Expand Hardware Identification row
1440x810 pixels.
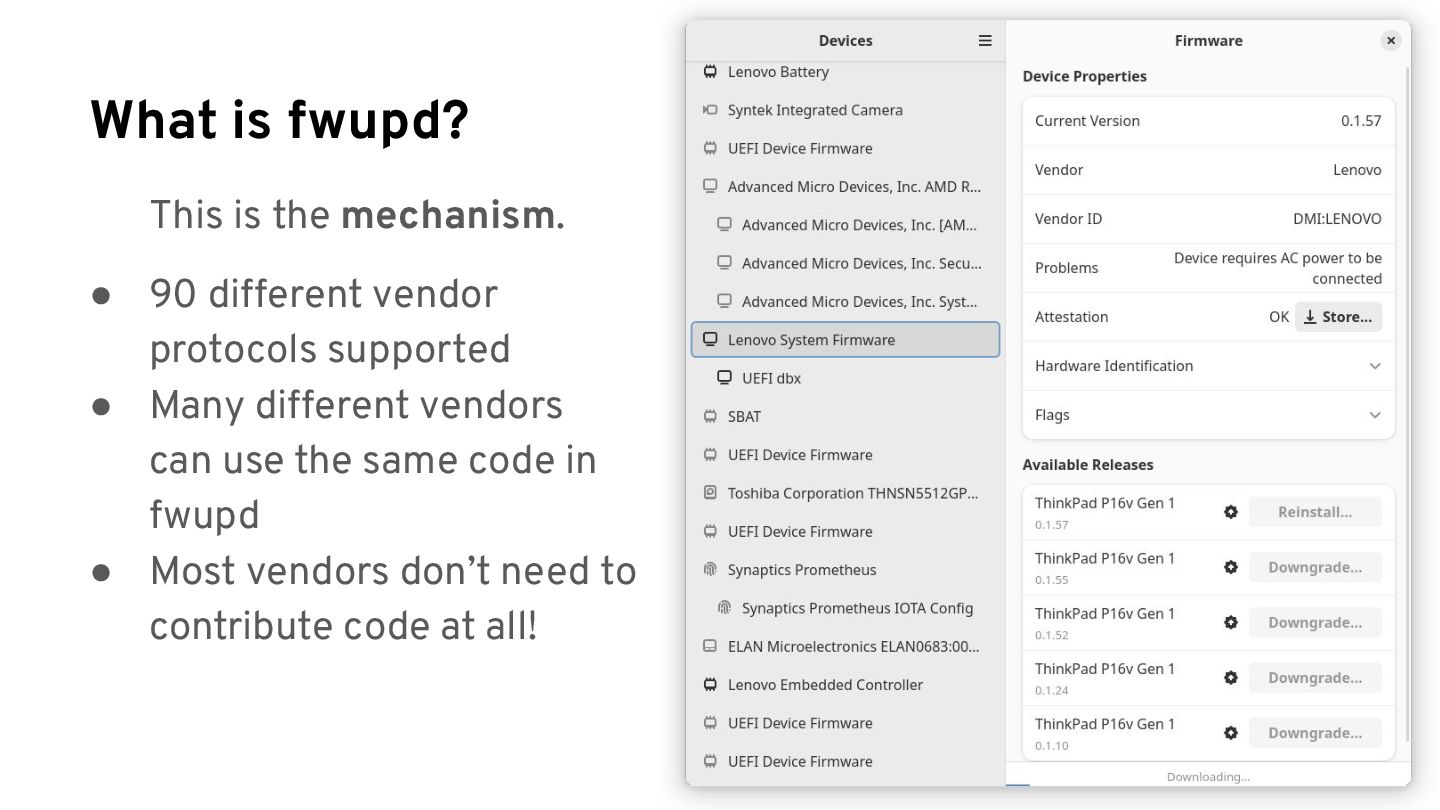tap(1208, 366)
